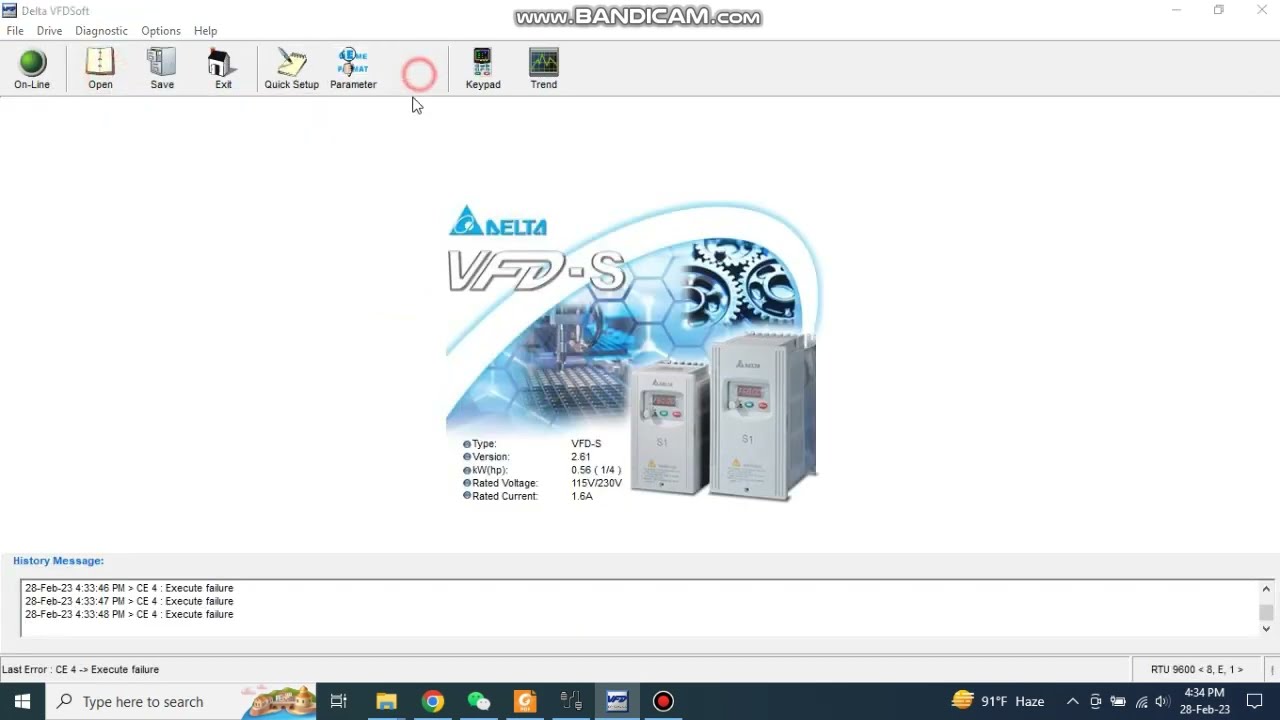Open the Keypad tool

point(483,69)
